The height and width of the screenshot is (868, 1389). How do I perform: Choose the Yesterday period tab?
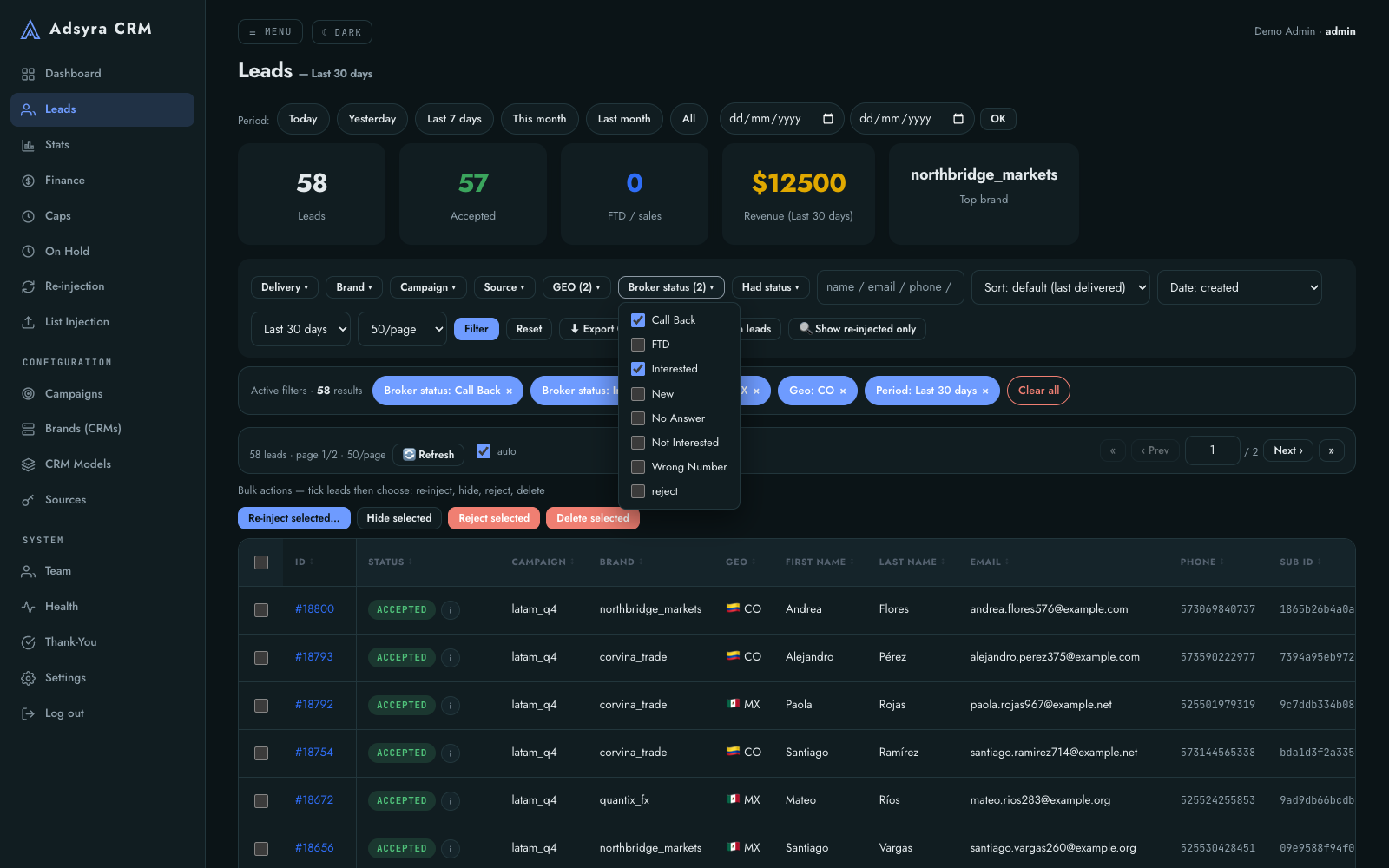(x=372, y=119)
